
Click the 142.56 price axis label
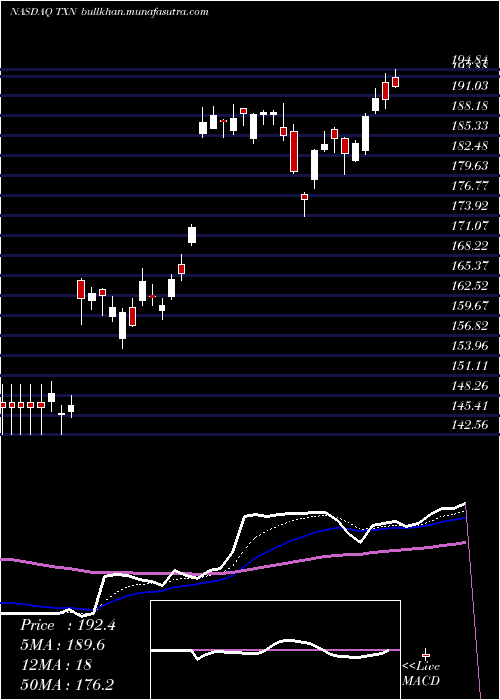click(469, 426)
